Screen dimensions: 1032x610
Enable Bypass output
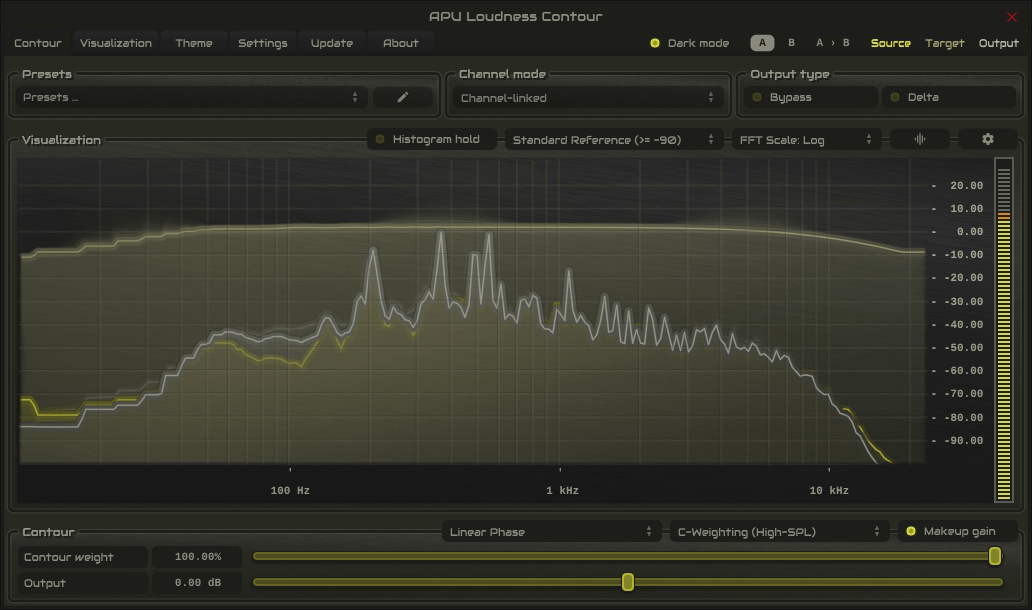(811, 97)
